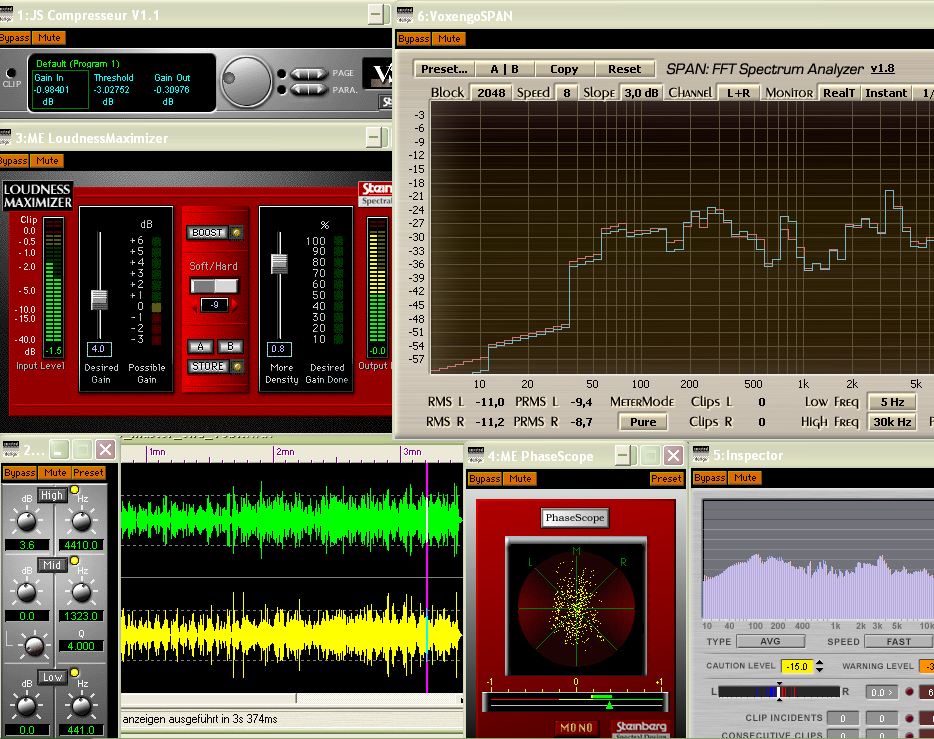Open the Block size 2048 selector
Viewport: 934px width, 739px height.
[x=491, y=93]
